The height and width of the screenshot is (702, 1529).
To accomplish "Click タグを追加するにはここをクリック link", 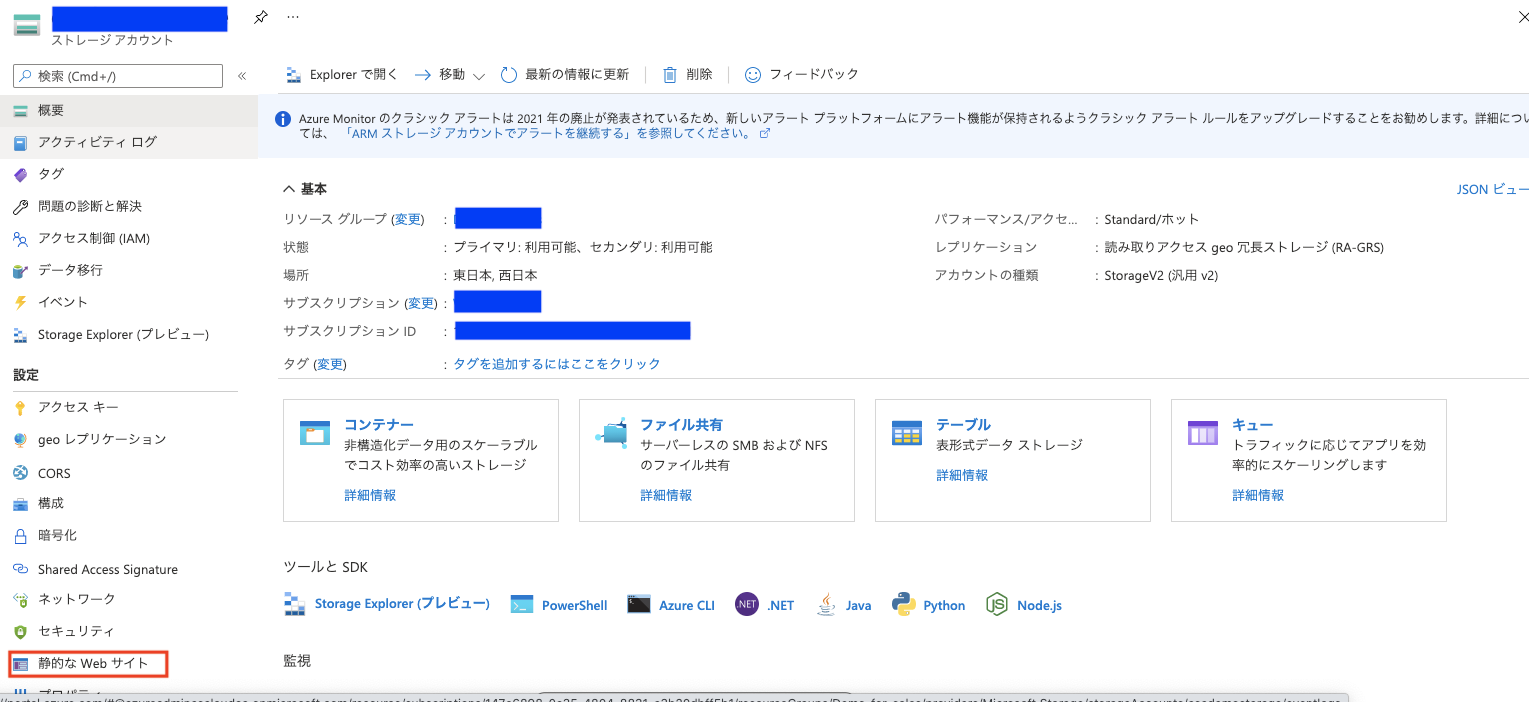I will 557,364.
